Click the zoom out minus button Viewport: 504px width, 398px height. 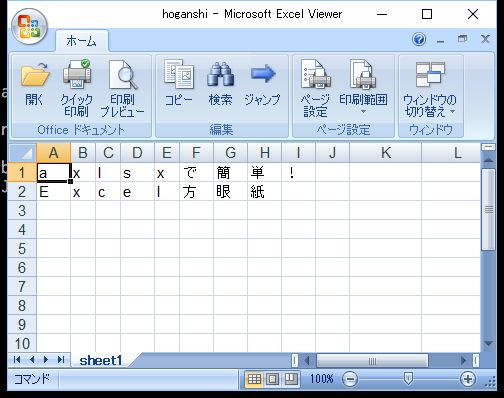(350, 379)
